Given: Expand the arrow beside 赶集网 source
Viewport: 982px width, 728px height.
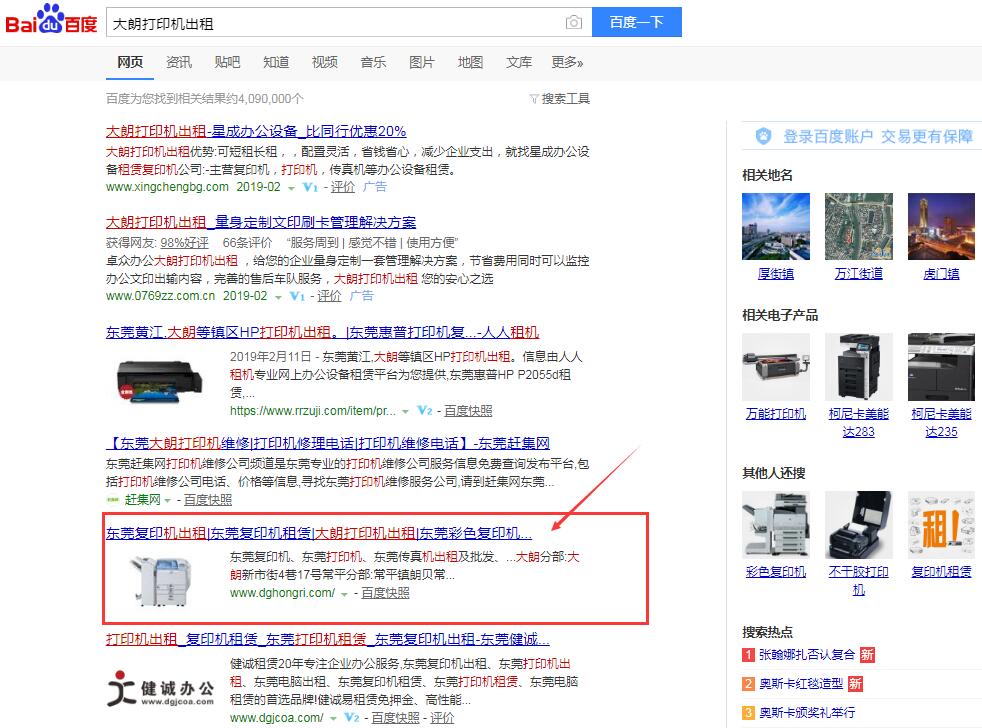Looking at the screenshot, I should coord(168,500).
